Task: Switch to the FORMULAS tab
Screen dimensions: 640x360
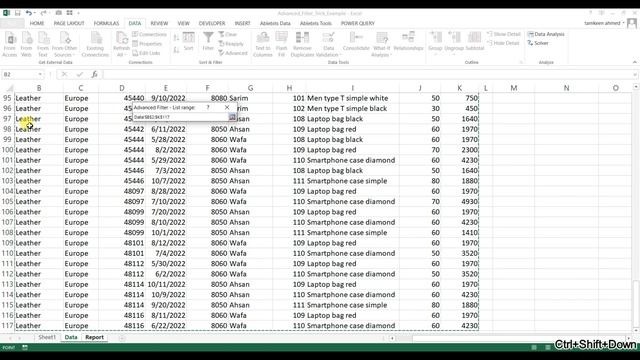Action: pyautogui.click(x=106, y=23)
